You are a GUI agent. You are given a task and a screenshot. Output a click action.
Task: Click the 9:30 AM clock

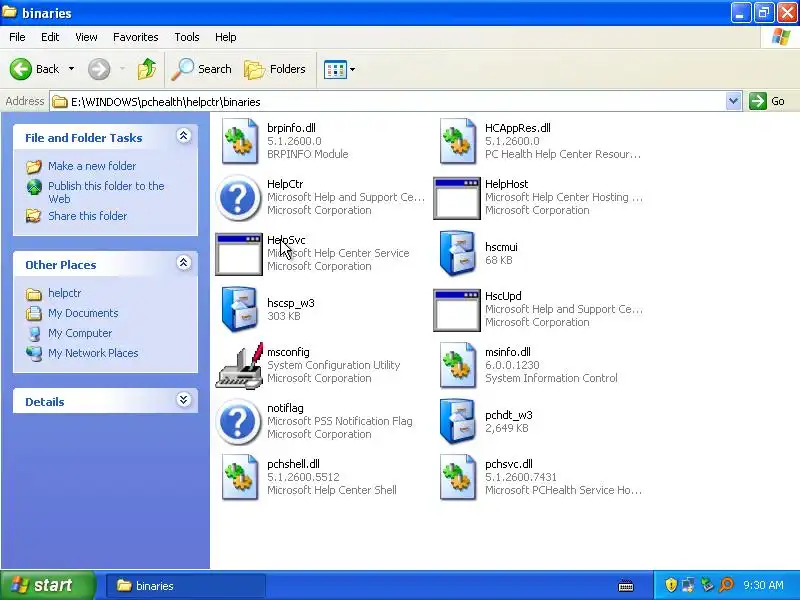tap(763, 585)
